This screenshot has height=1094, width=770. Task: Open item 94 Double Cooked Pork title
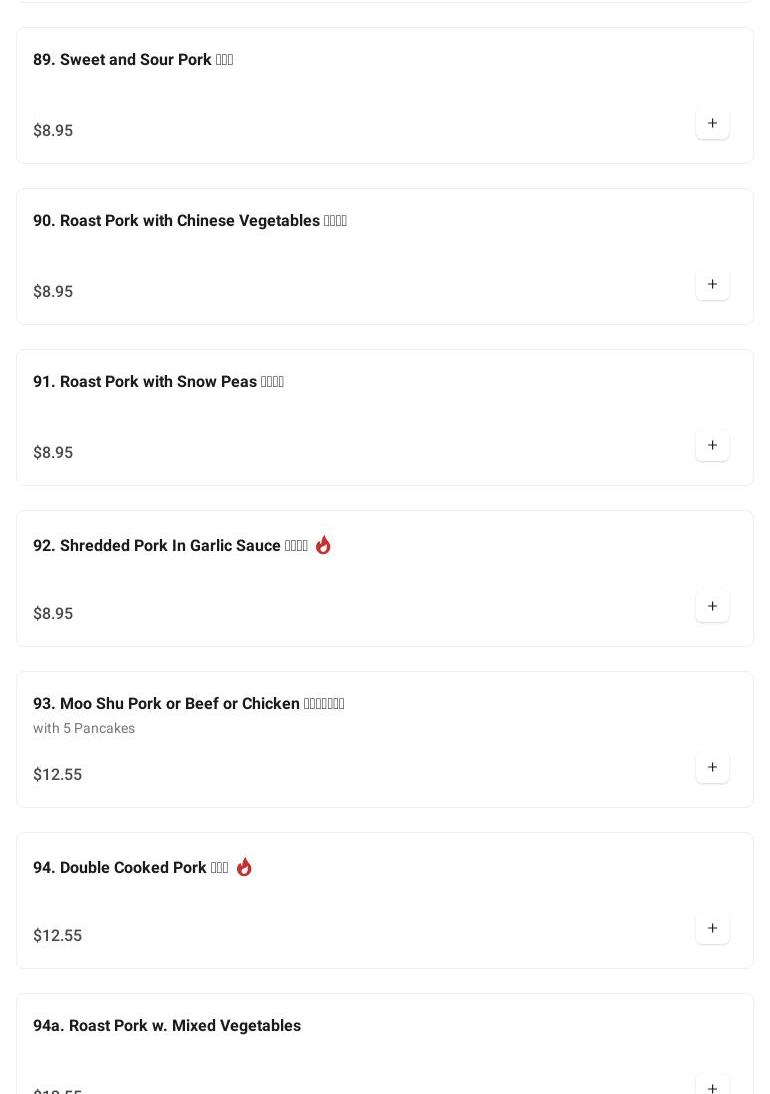pyautogui.click(x=130, y=868)
